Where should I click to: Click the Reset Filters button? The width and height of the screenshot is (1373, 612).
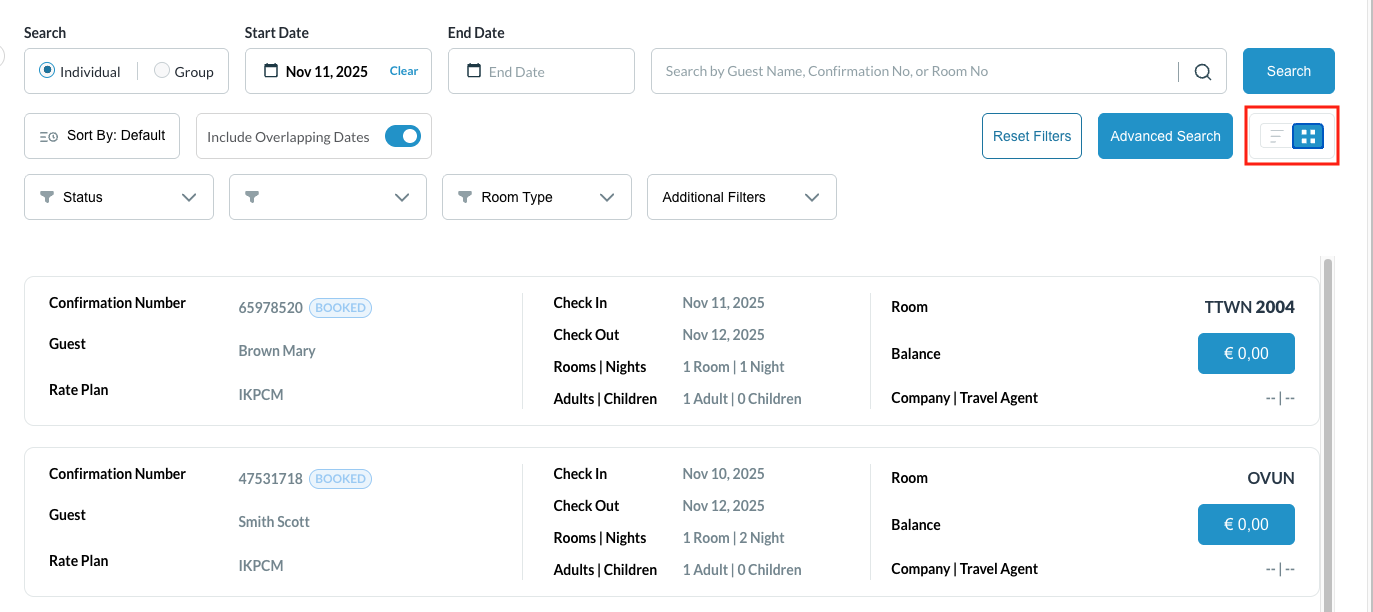(x=1032, y=136)
